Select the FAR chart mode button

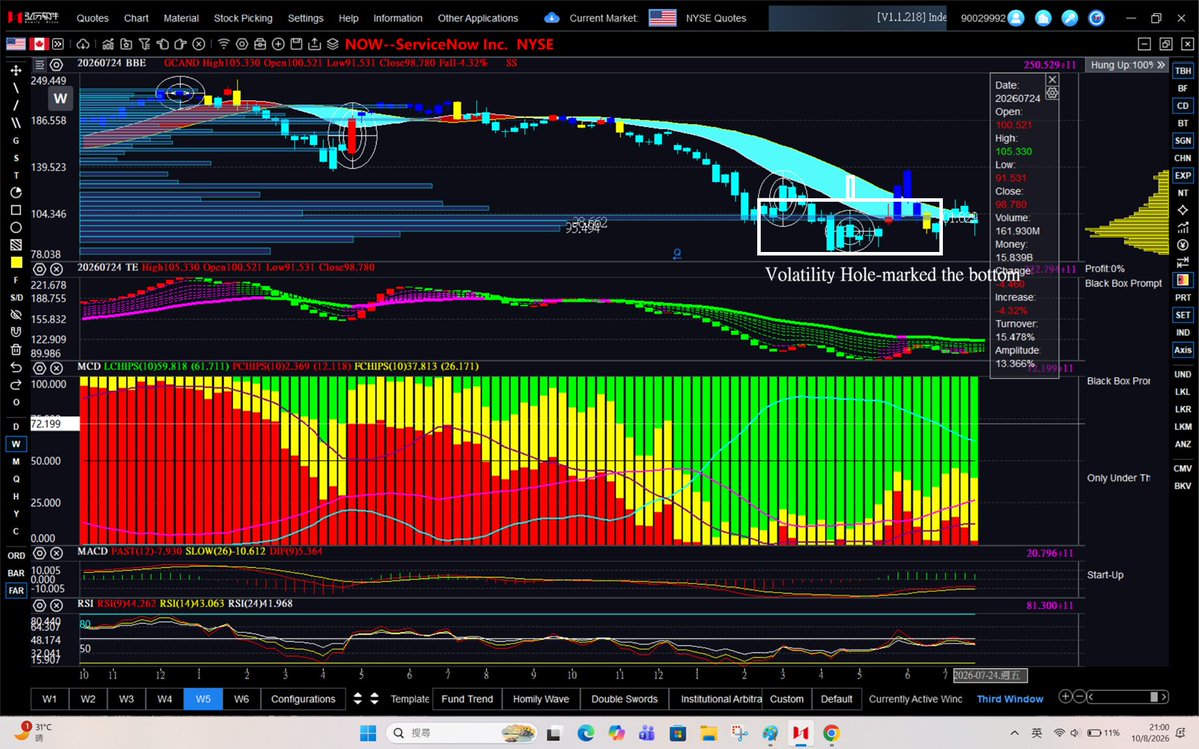click(16, 590)
